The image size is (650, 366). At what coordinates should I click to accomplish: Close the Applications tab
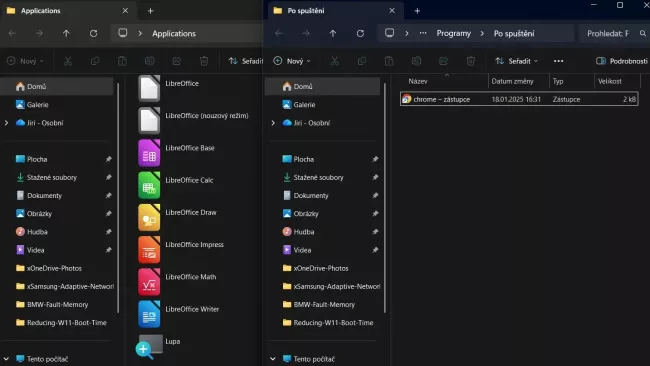[x=125, y=11]
